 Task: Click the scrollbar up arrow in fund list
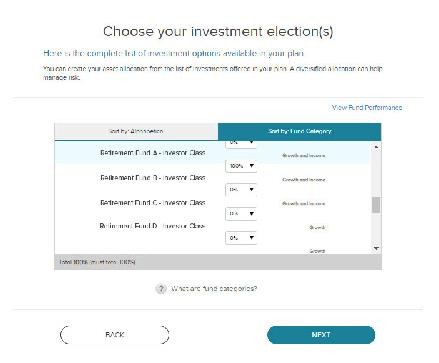(x=376, y=147)
